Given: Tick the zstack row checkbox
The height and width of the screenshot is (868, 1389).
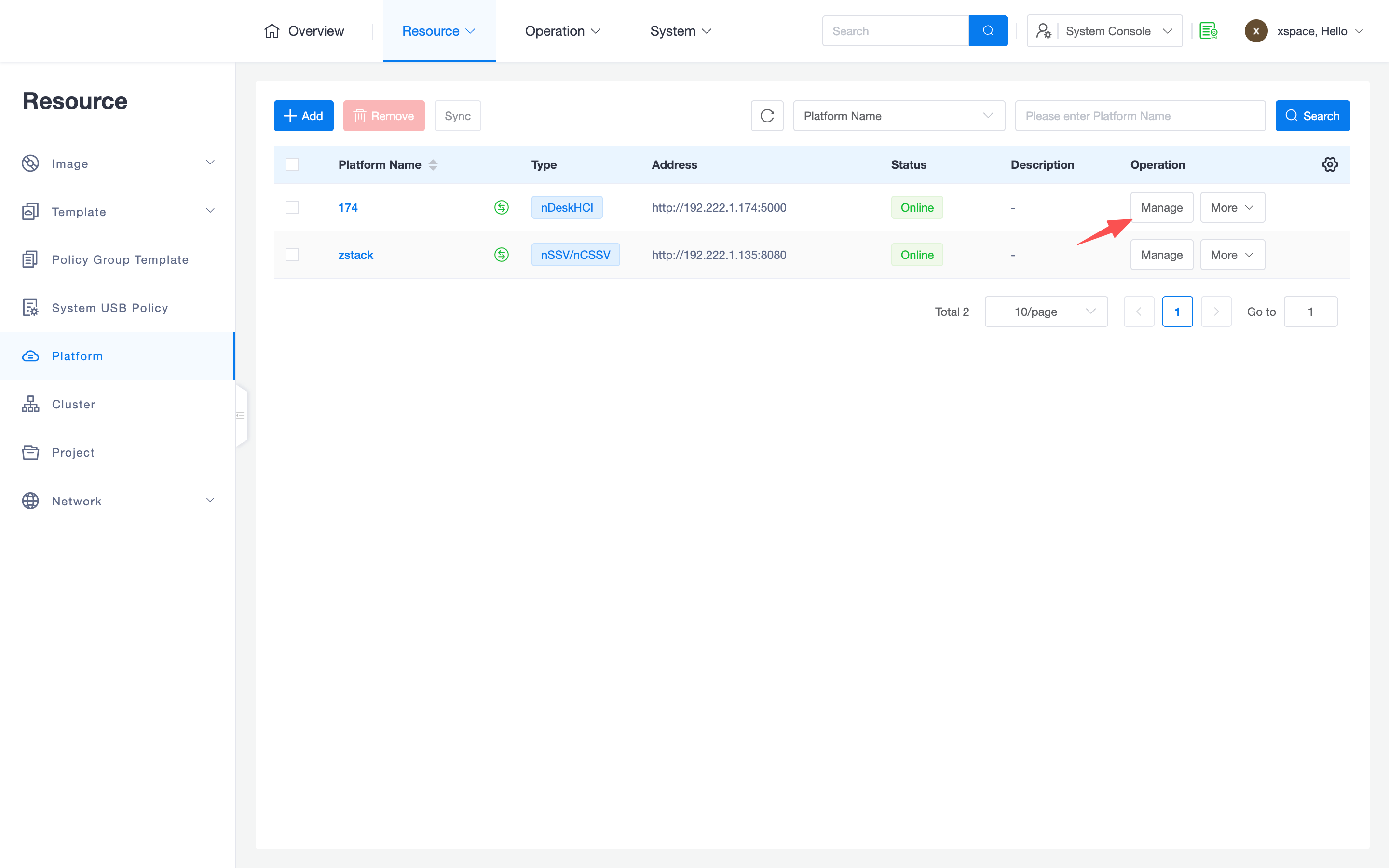Looking at the screenshot, I should point(292,255).
